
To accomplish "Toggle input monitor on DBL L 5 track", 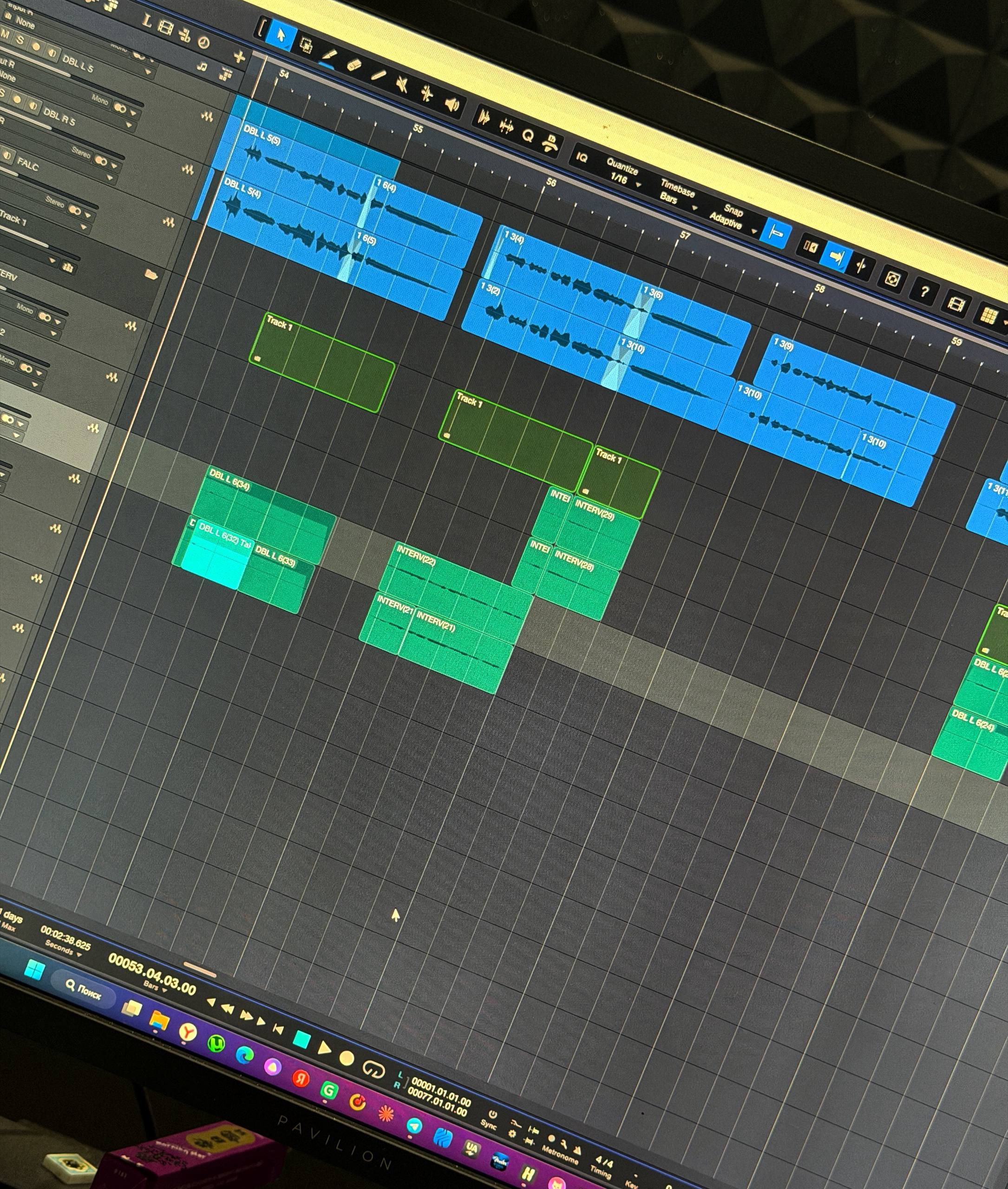I will [x=52, y=52].
